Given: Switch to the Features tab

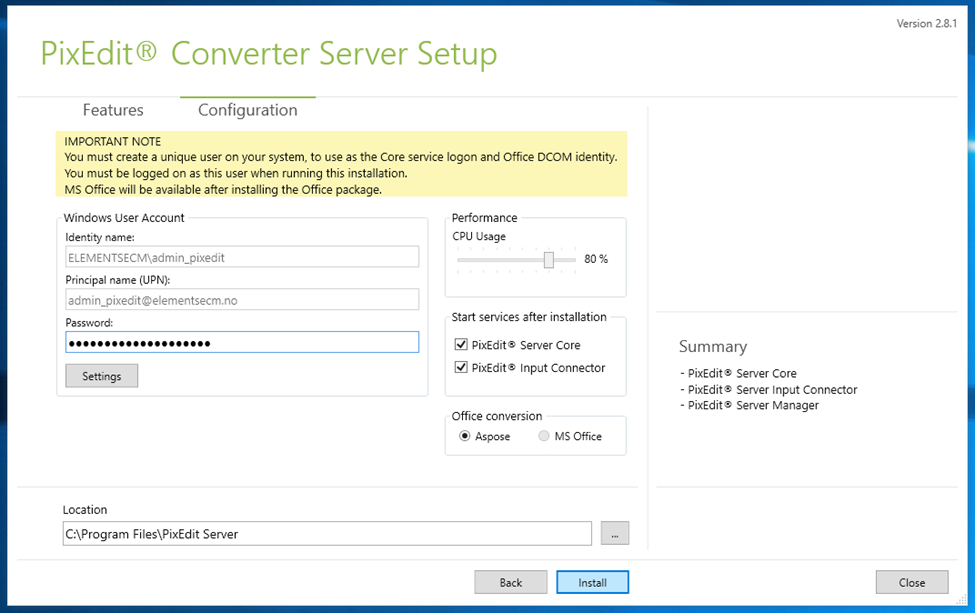Looking at the screenshot, I should coord(113,110).
